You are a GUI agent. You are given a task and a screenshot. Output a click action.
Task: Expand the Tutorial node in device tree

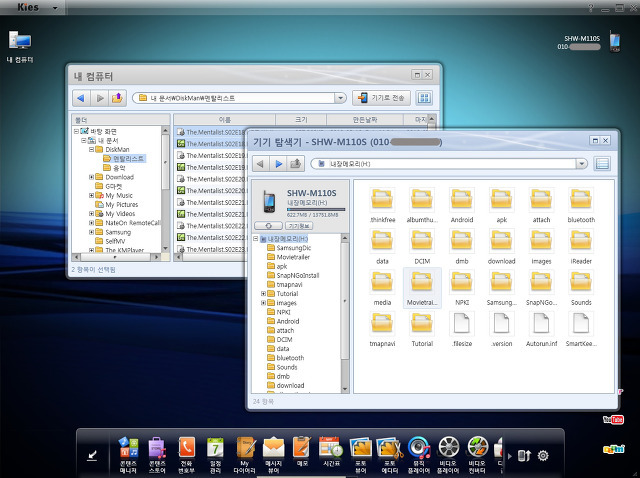pyautogui.click(x=263, y=293)
